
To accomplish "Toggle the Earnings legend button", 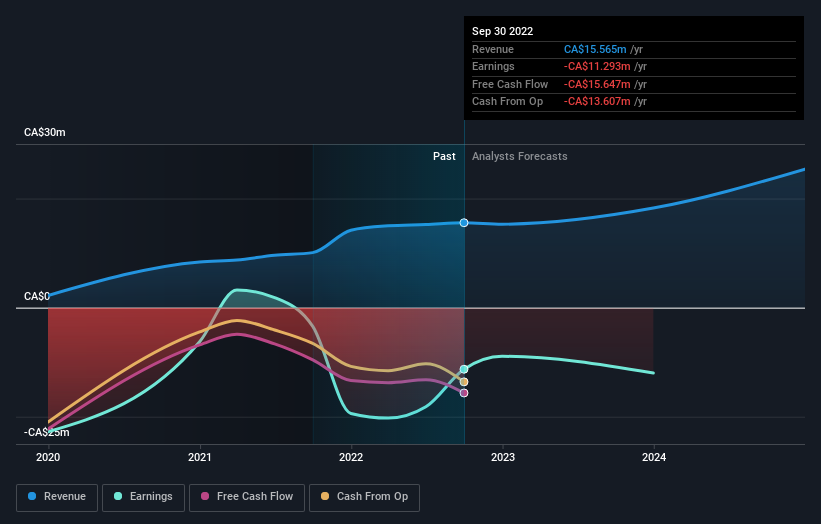I will [143, 497].
